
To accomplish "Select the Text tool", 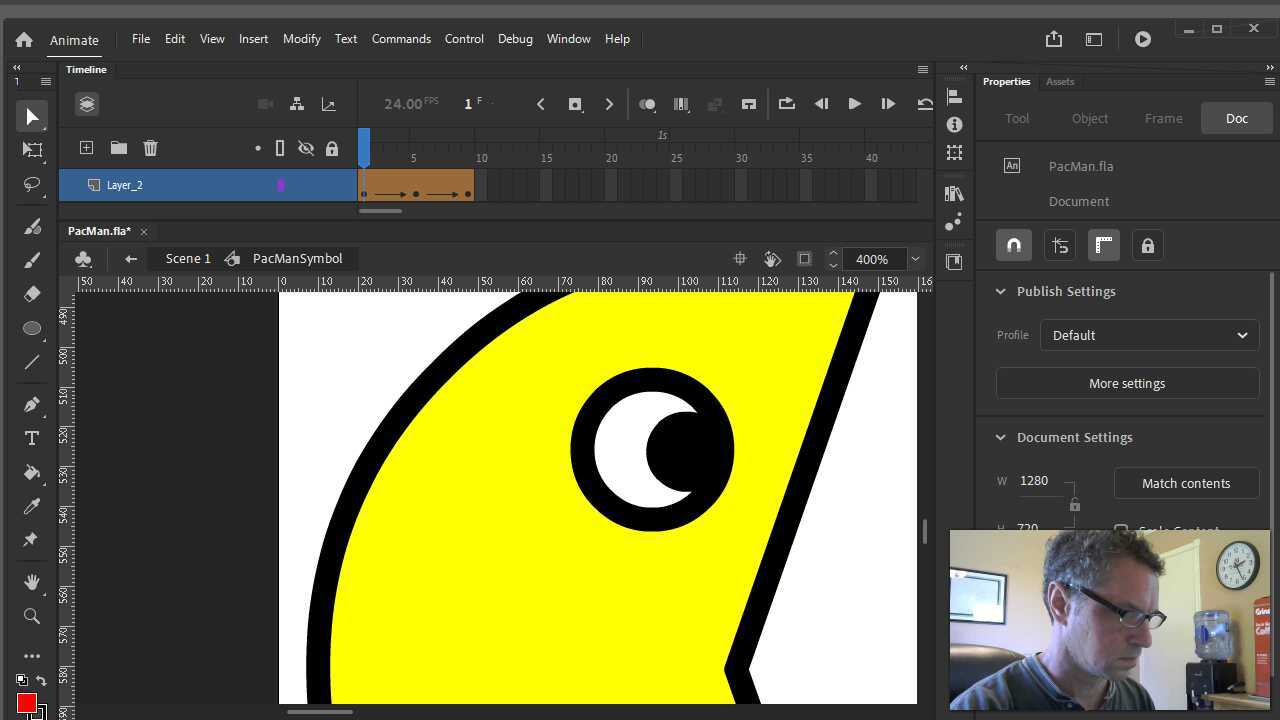I will click(x=31, y=437).
